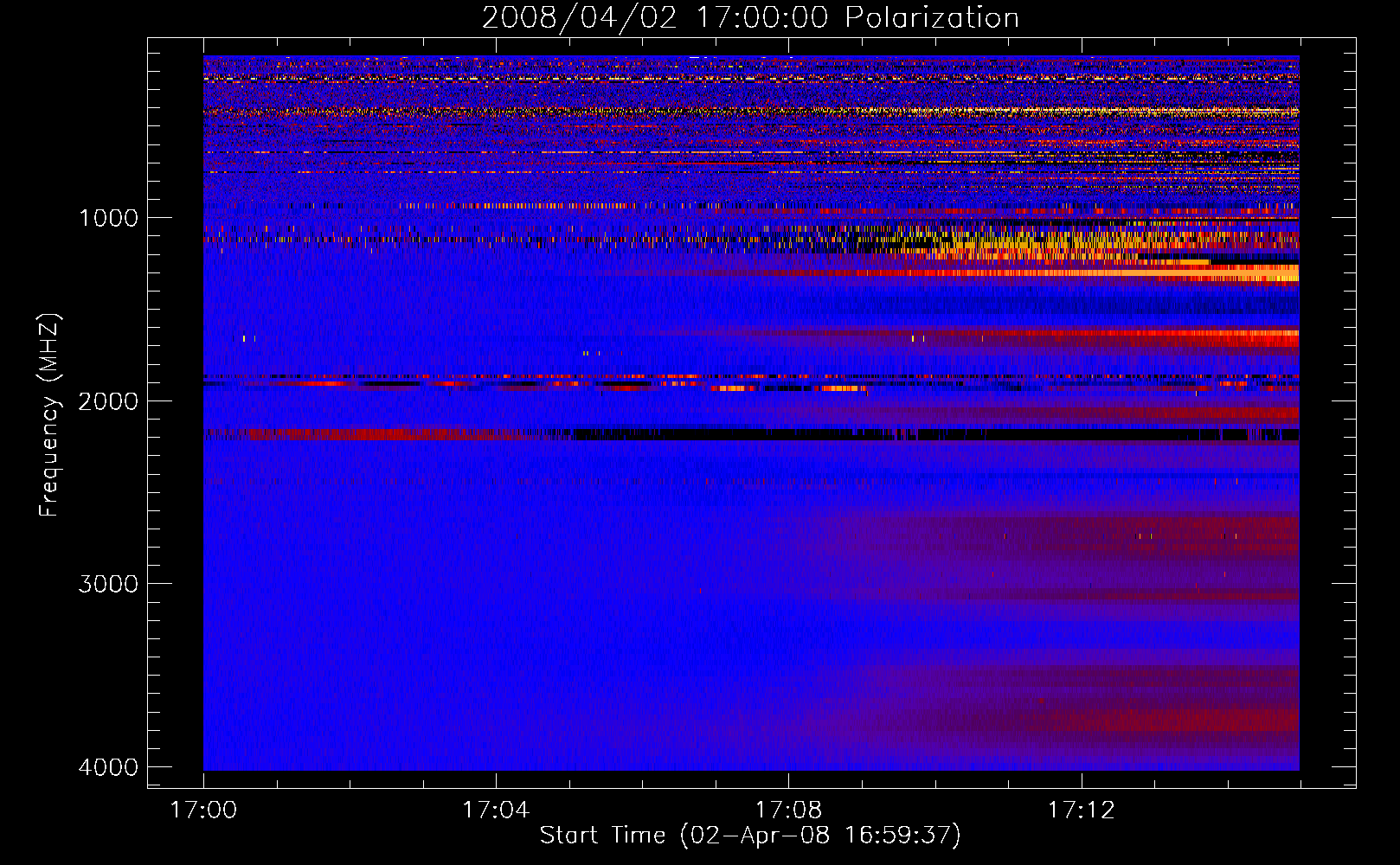Click the 17:08 time tick label

coord(788,811)
